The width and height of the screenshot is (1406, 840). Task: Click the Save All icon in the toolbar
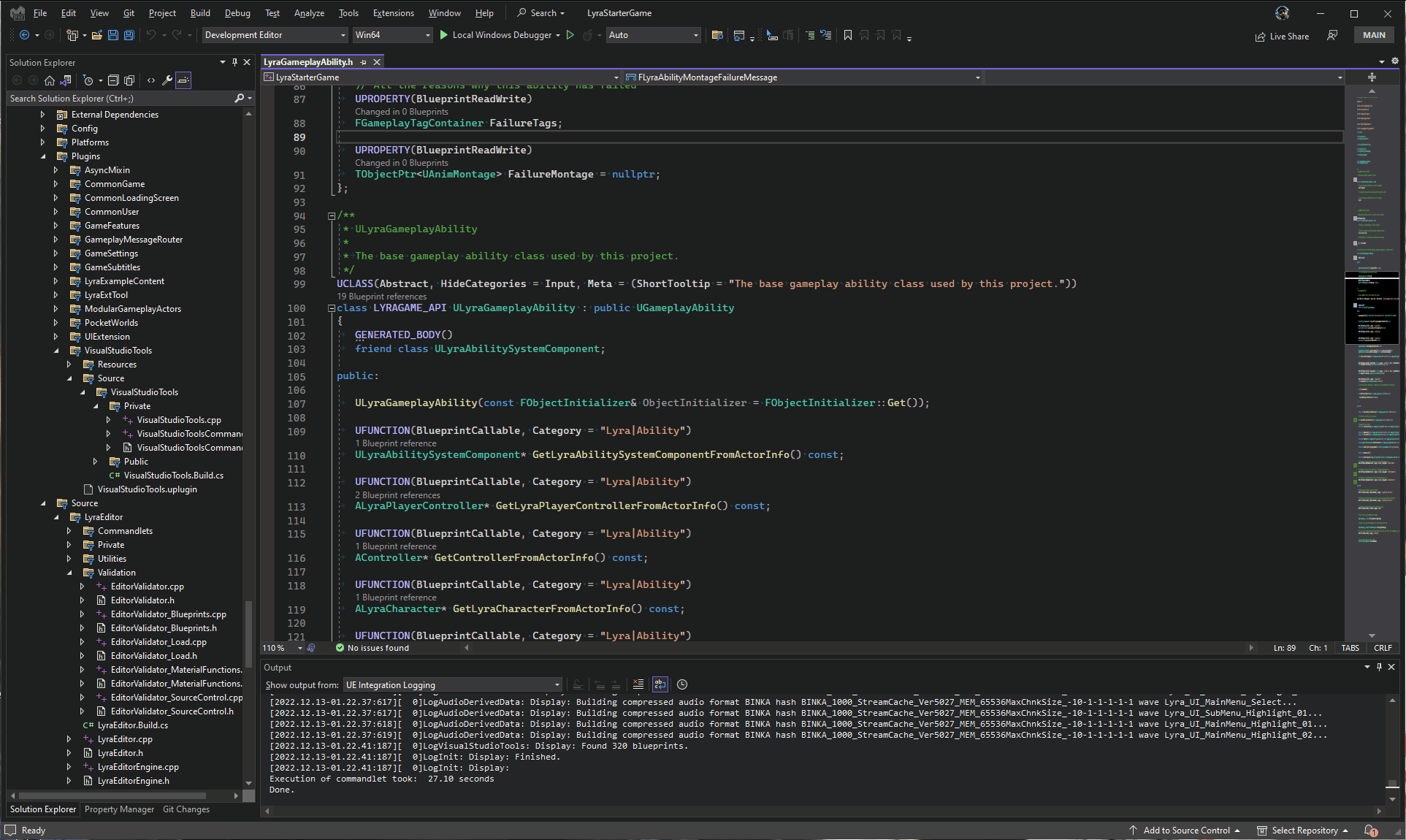pos(129,35)
